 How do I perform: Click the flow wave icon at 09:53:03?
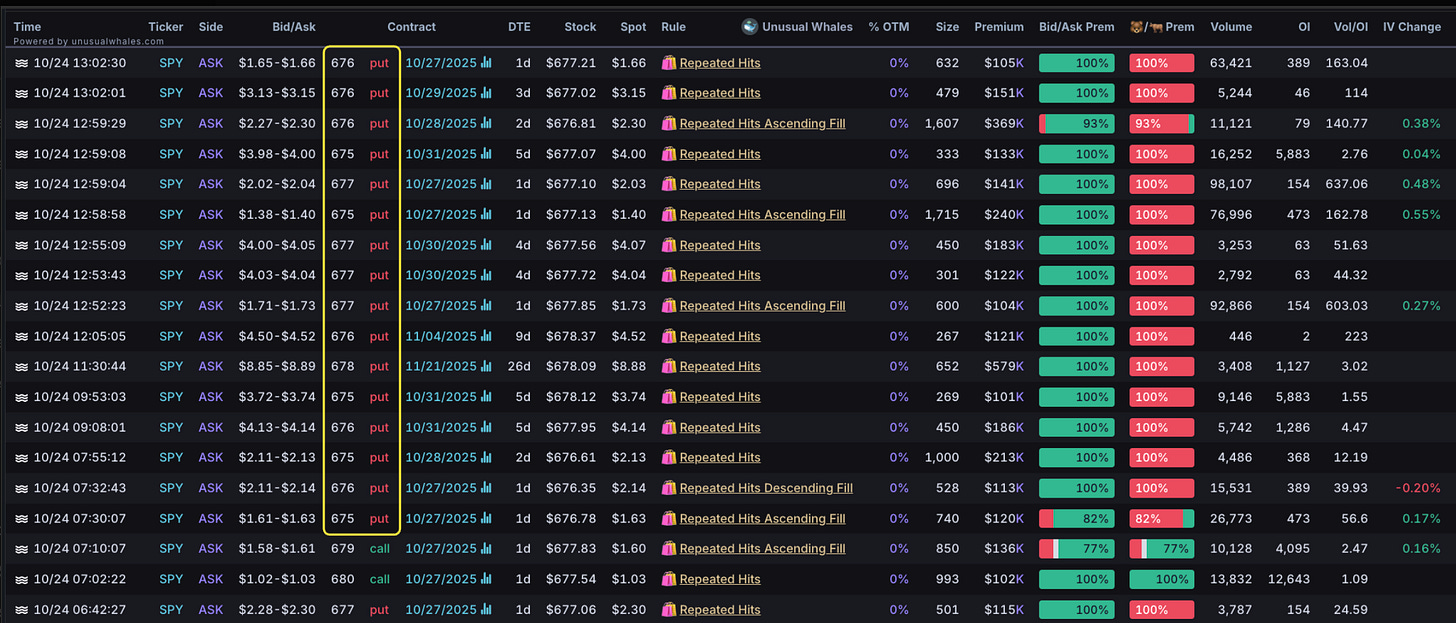point(20,397)
